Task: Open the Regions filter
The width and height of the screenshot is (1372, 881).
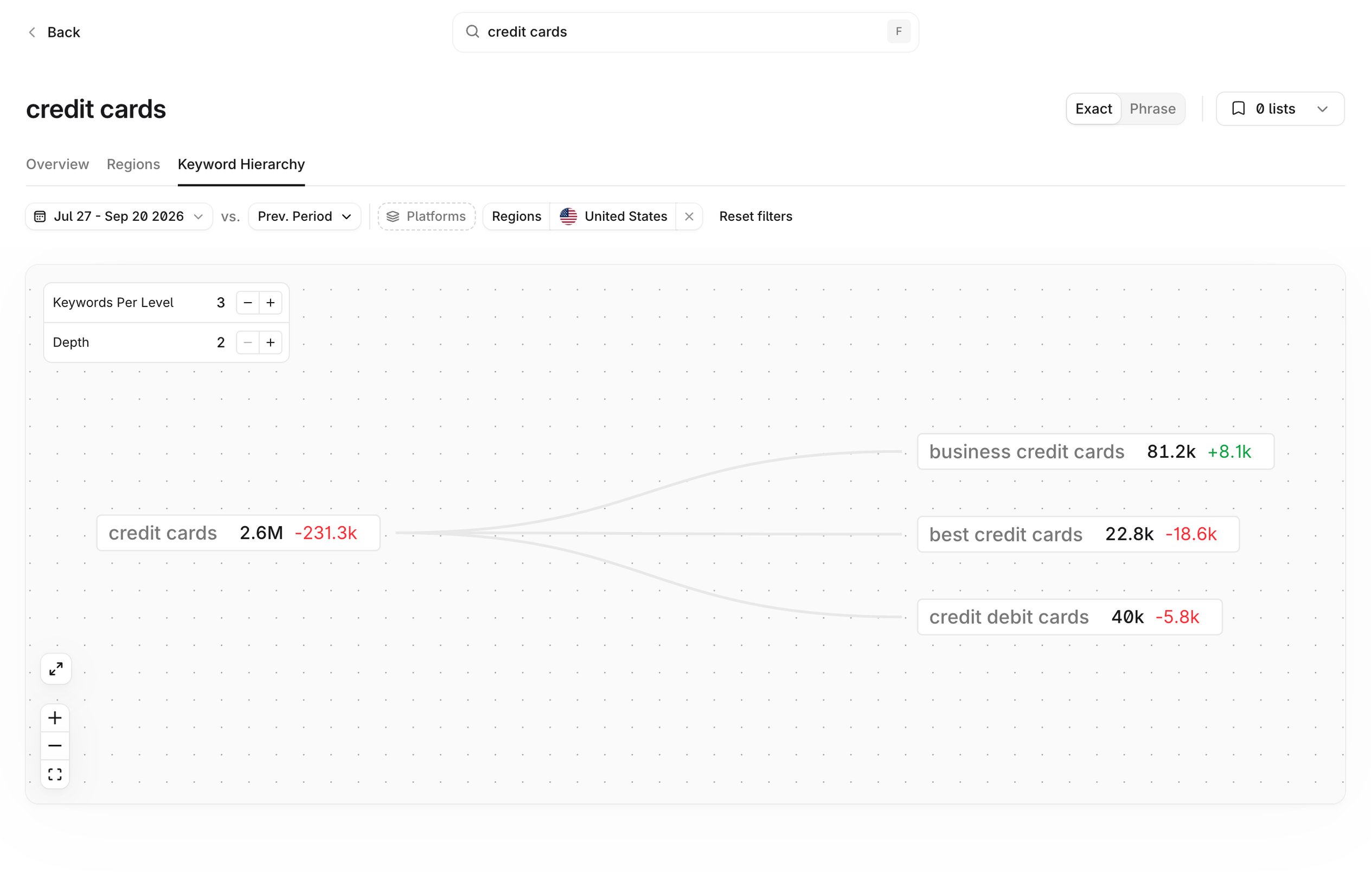Action: coord(516,216)
